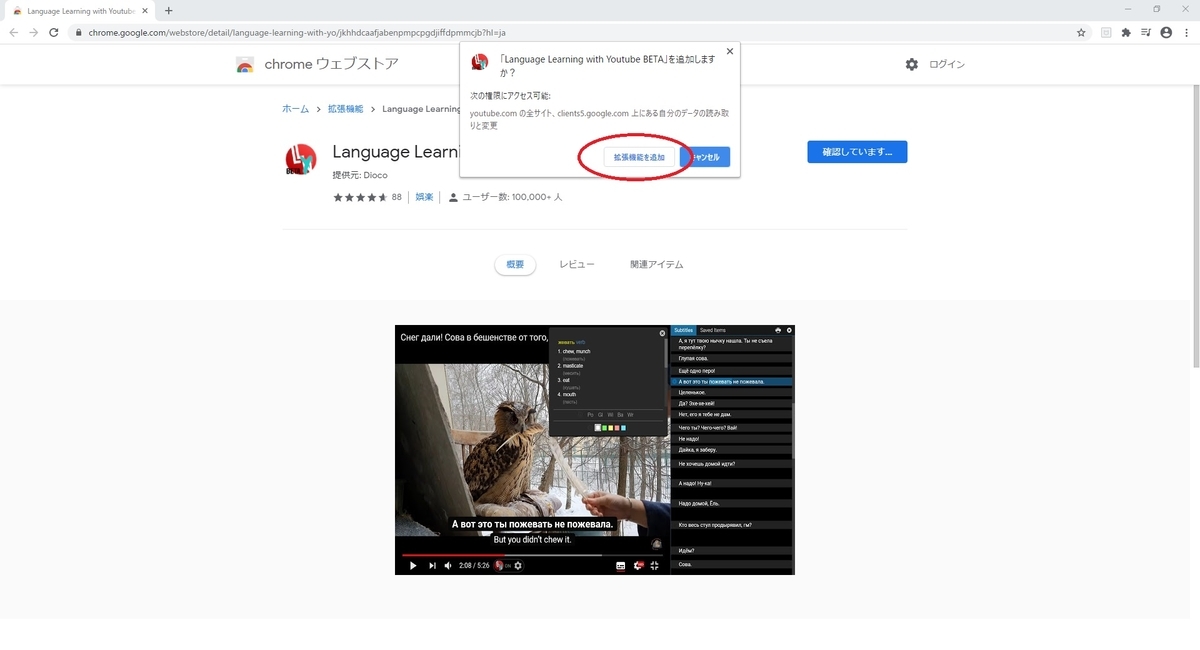Click the ログイン link

tap(947, 64)
